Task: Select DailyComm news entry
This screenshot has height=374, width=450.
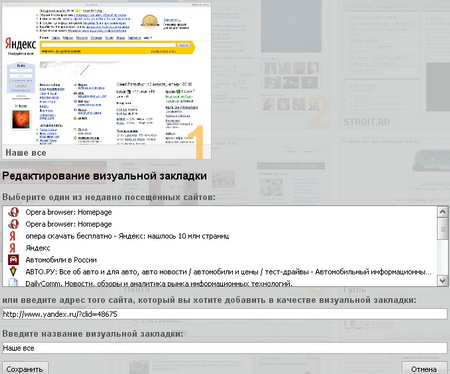Action: pyautogui.click(x=159, y=284)
